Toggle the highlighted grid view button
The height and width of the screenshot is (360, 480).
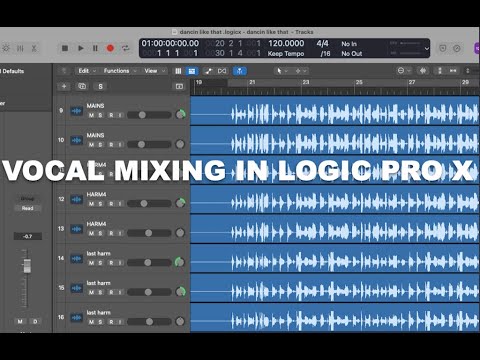point(192,71)
